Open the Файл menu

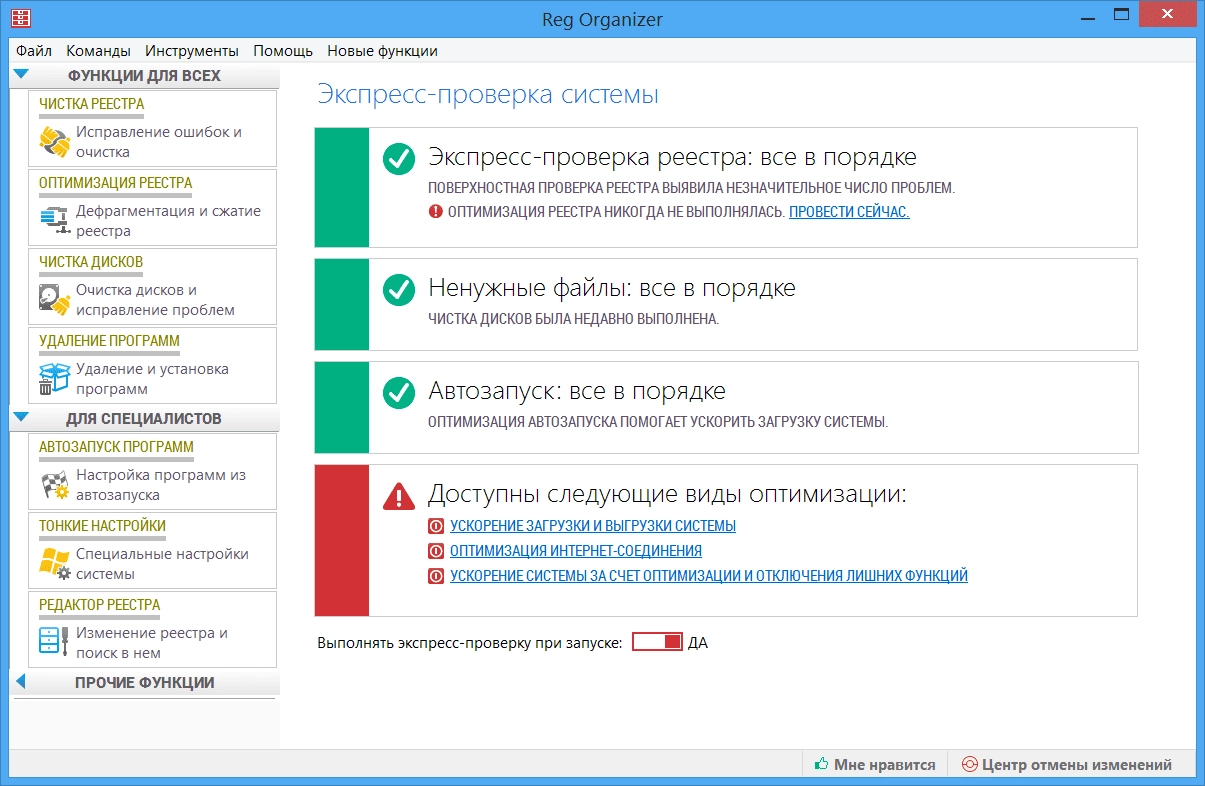click(34, 51)
